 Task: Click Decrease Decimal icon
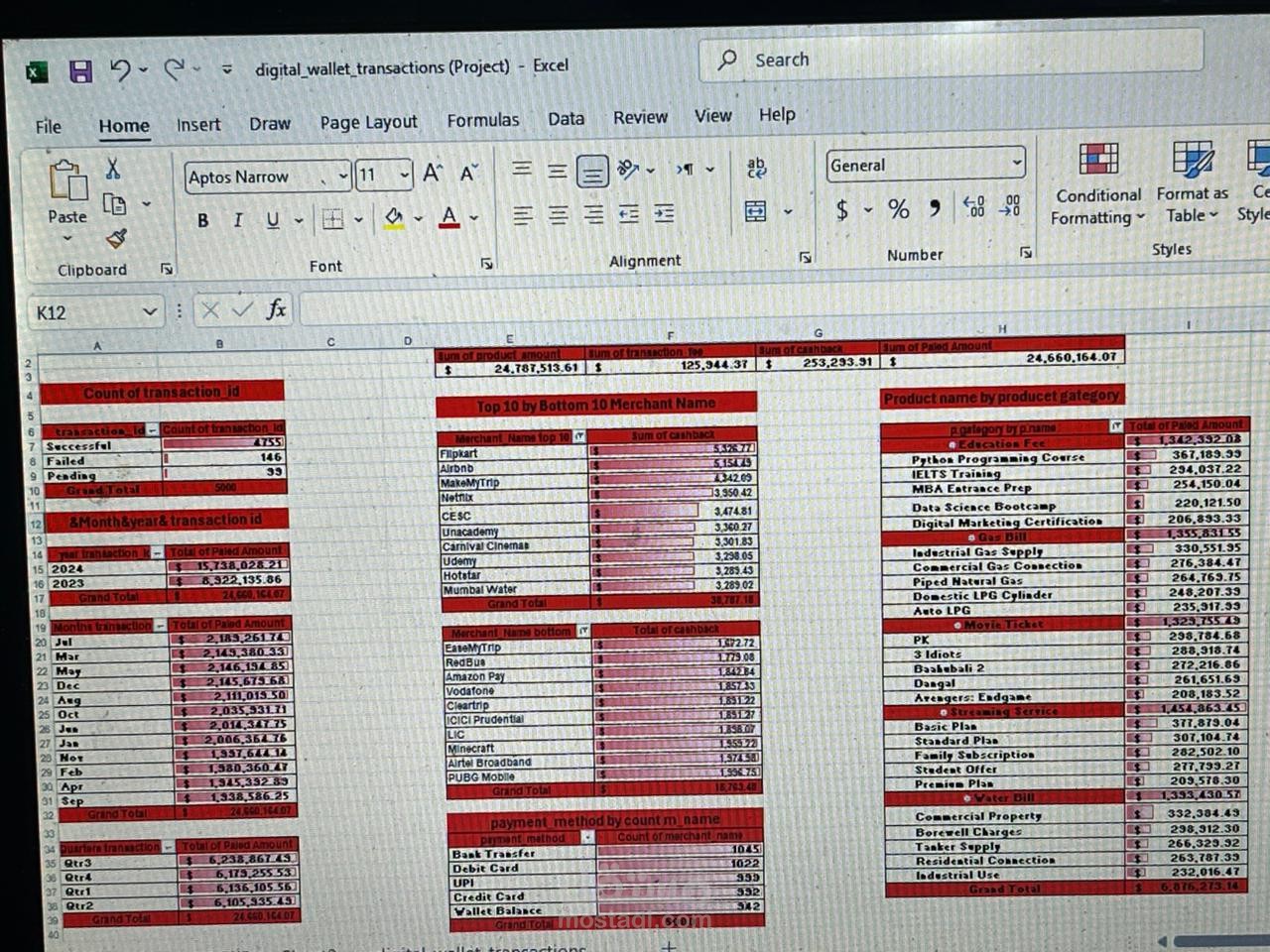(x=1009, y=205)
